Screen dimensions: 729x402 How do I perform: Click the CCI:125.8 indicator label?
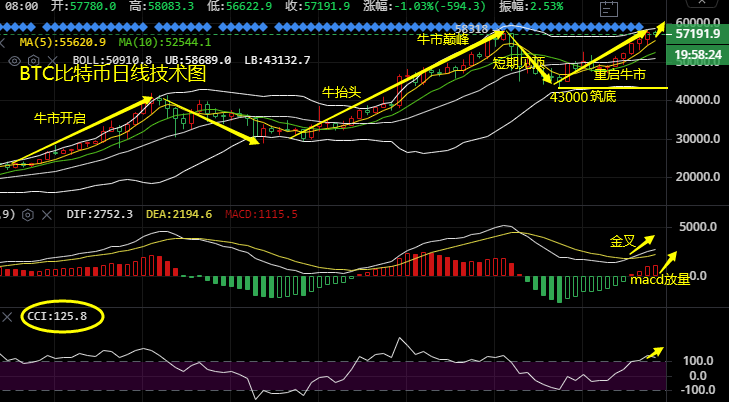[57, 316]
